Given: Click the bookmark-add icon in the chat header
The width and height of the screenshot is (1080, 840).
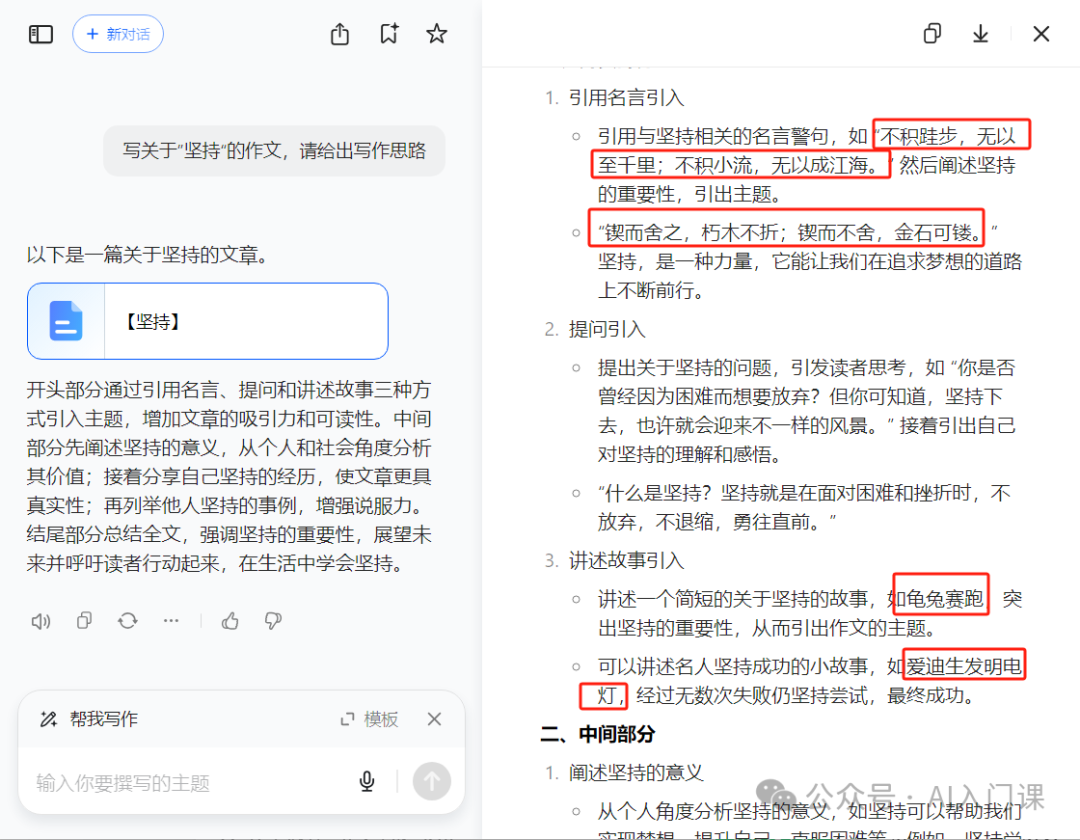Looking at the screenshot, I should [x=389, y=34].
